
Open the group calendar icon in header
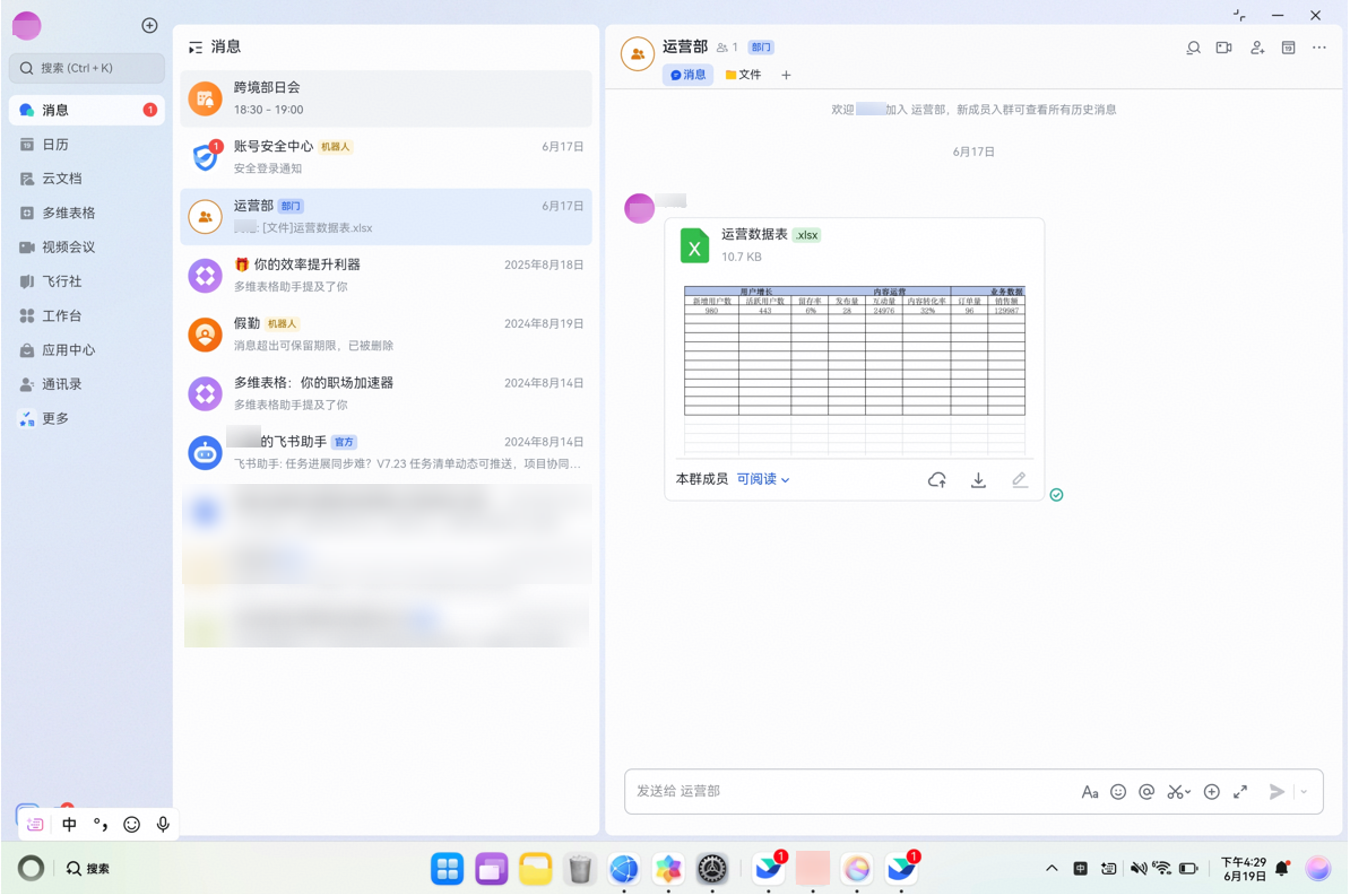(1289, 47)
